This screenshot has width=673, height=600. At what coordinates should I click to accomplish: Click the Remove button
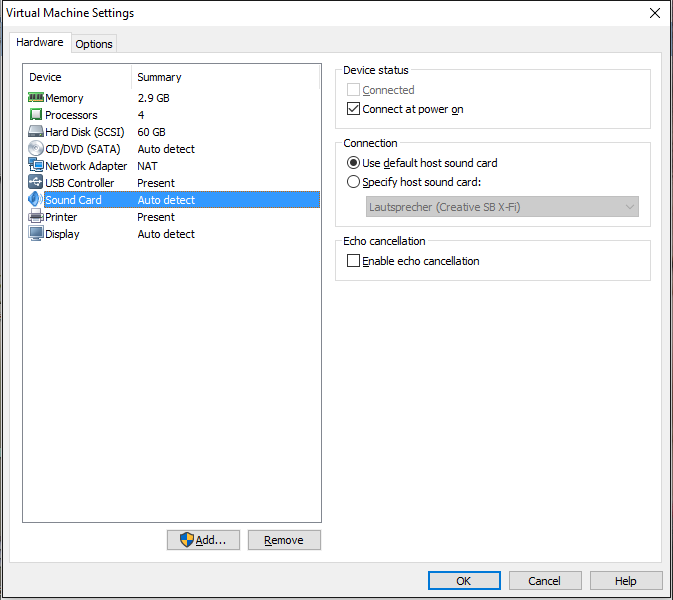[284, 539]
